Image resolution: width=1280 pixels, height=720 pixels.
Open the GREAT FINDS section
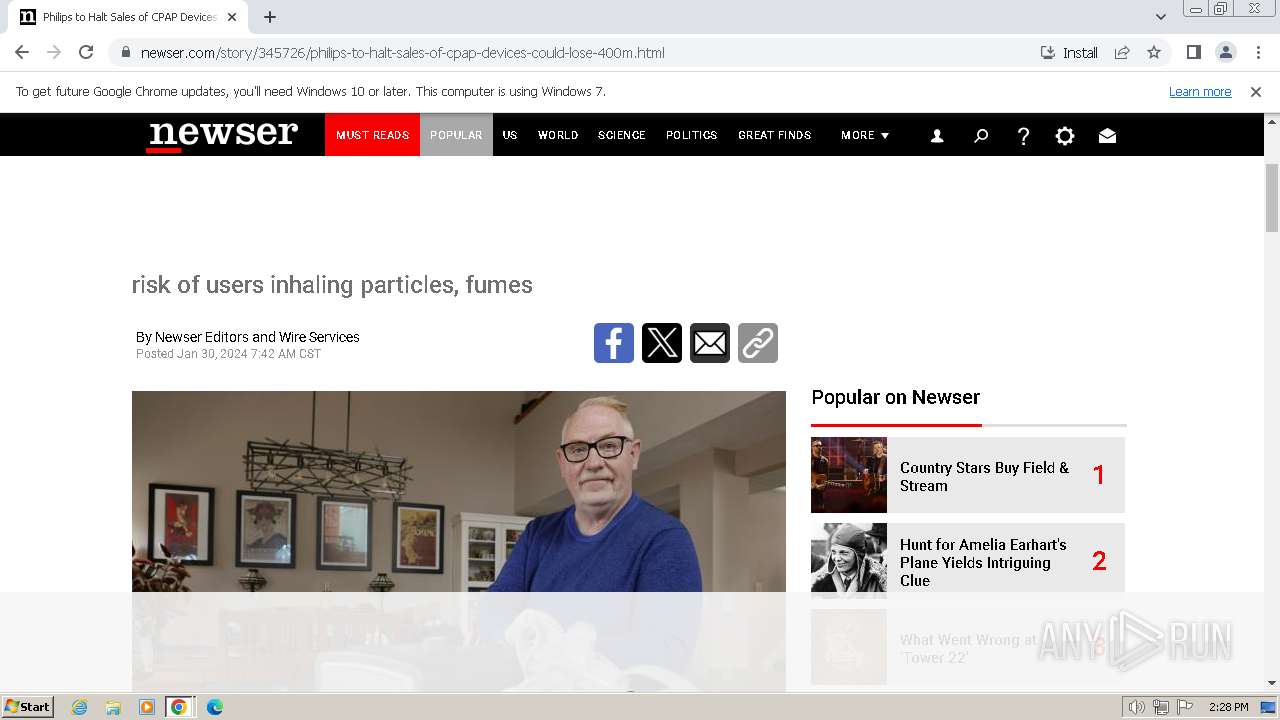point(775,135)
